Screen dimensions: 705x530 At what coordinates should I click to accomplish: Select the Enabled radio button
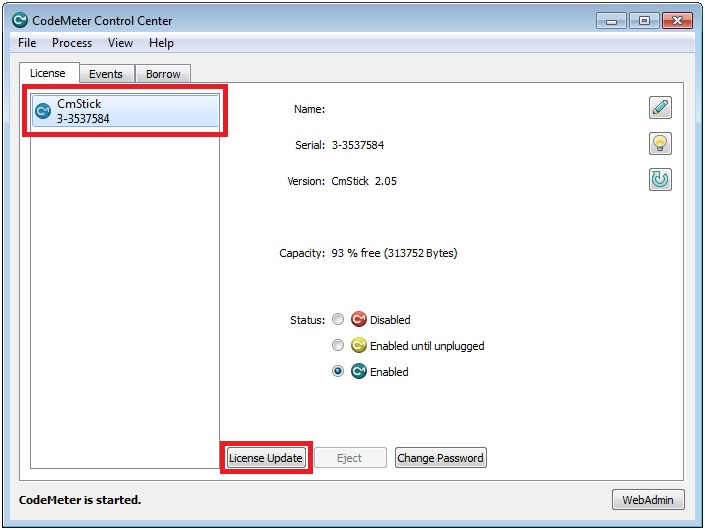[x=338, y=371]
